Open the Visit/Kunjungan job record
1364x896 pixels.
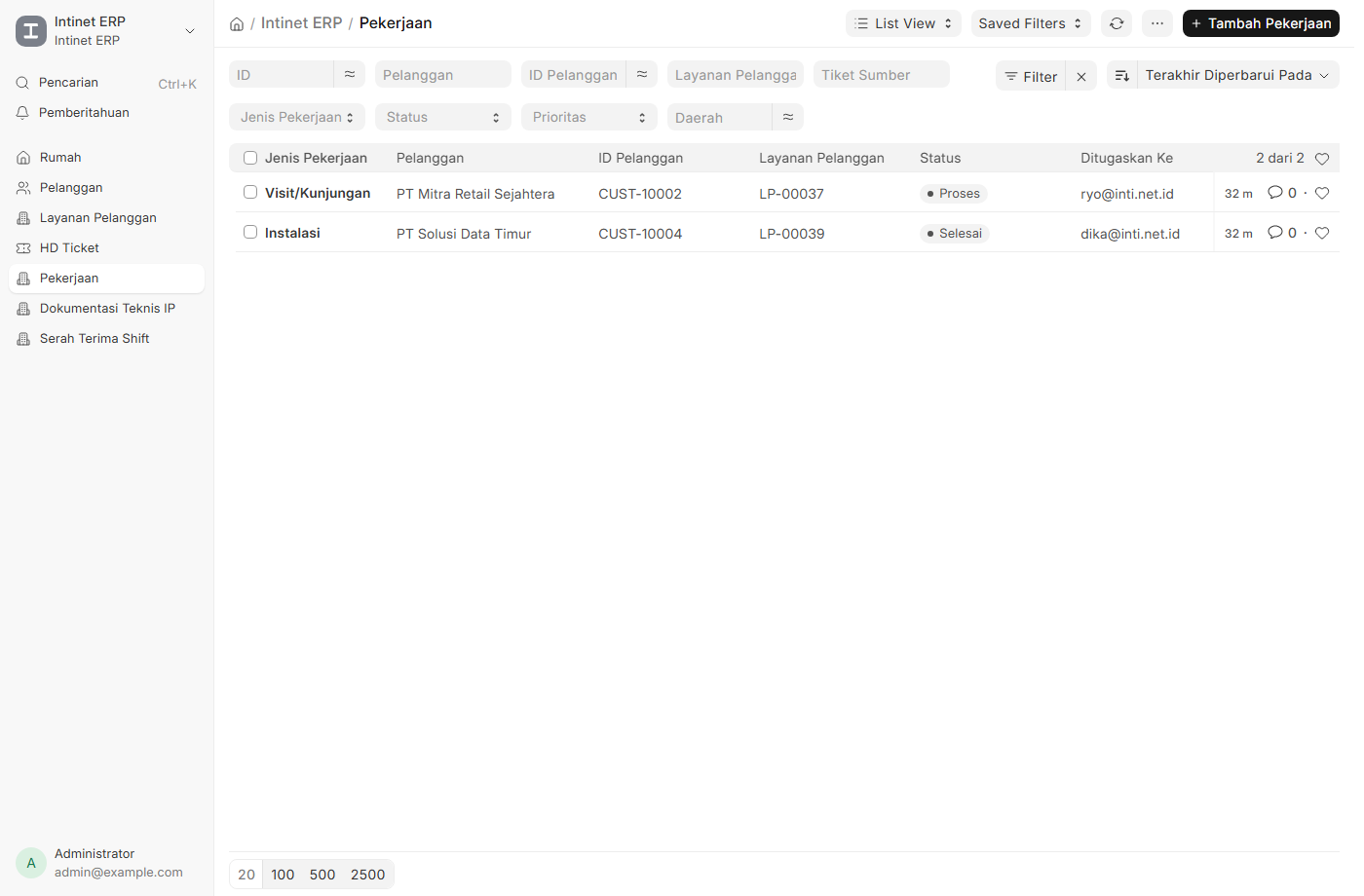click(318, 193)
